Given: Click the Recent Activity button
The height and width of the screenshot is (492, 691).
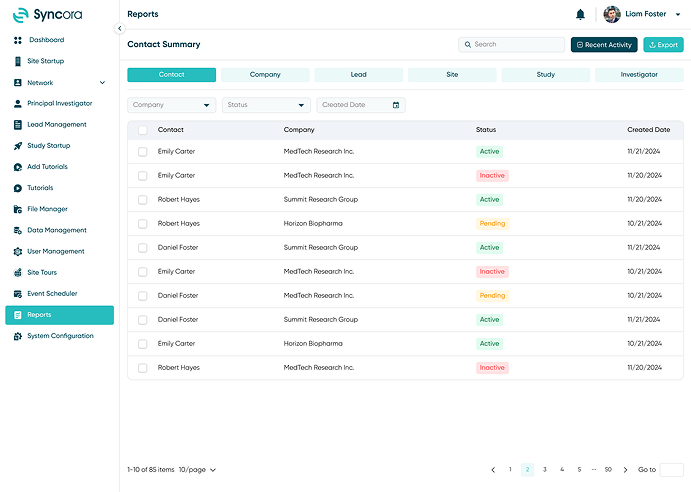Looking at the screenshot, I should click(x=604, y=45).
